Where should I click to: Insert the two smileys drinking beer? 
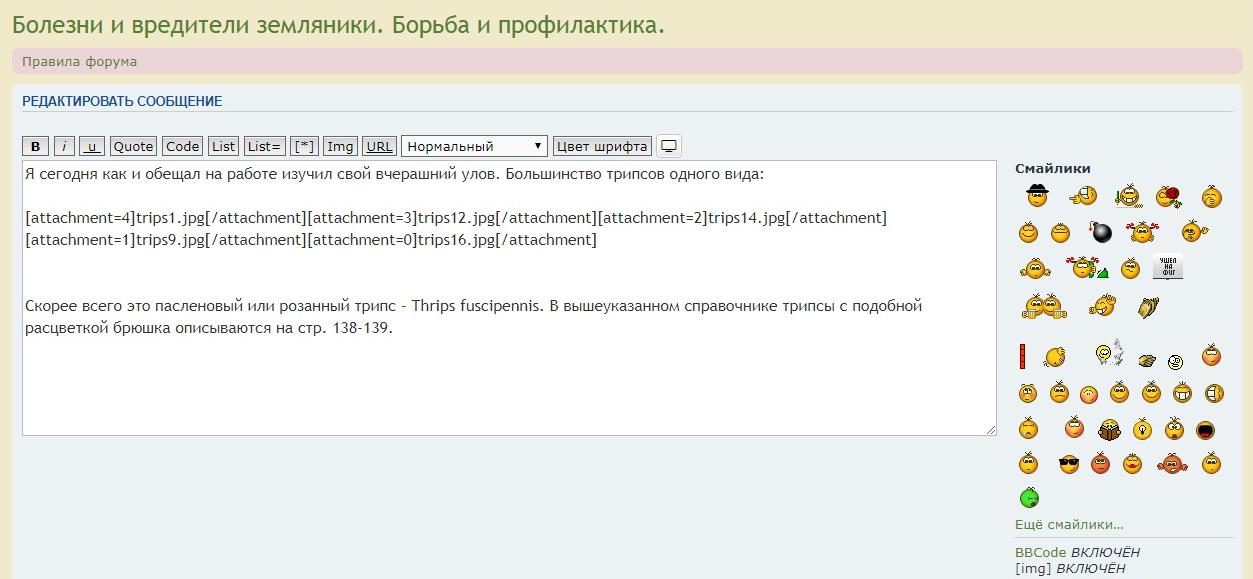[1040, 305]
